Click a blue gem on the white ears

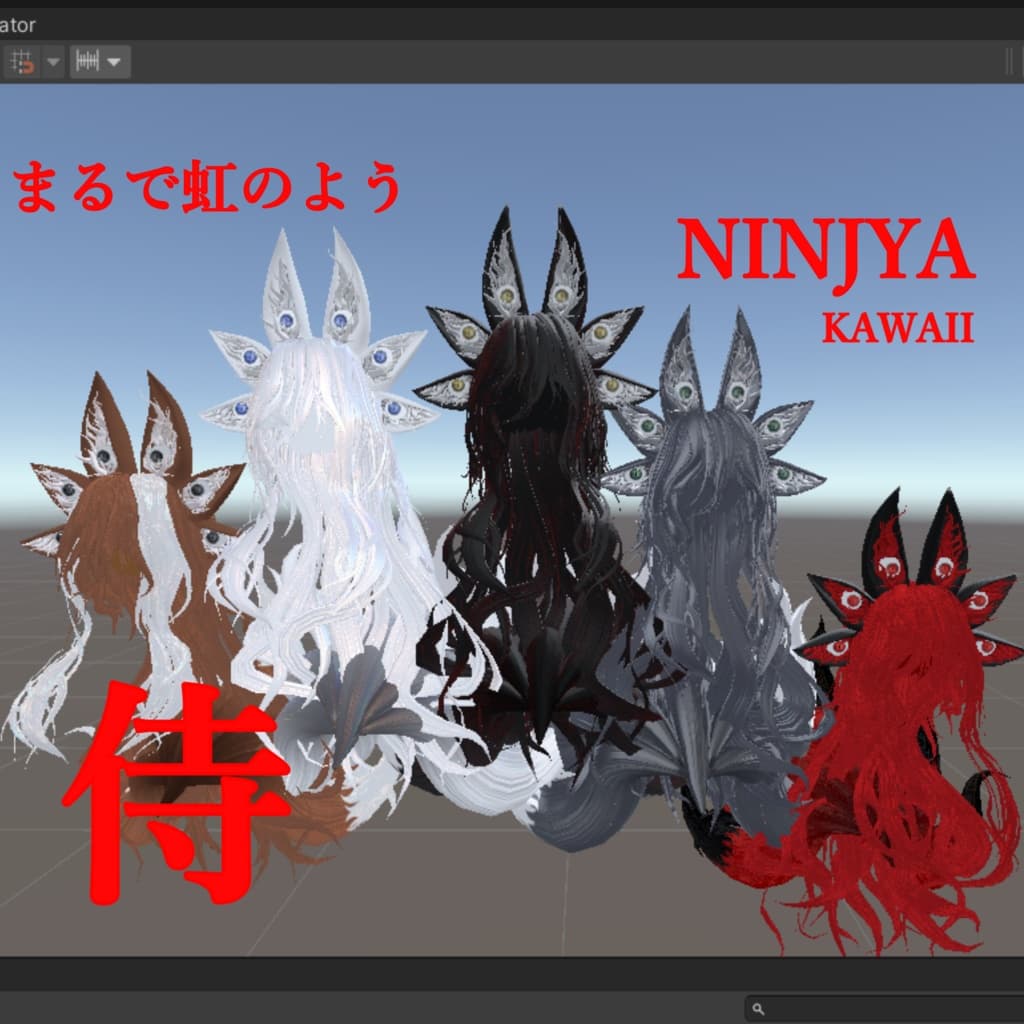286,321
